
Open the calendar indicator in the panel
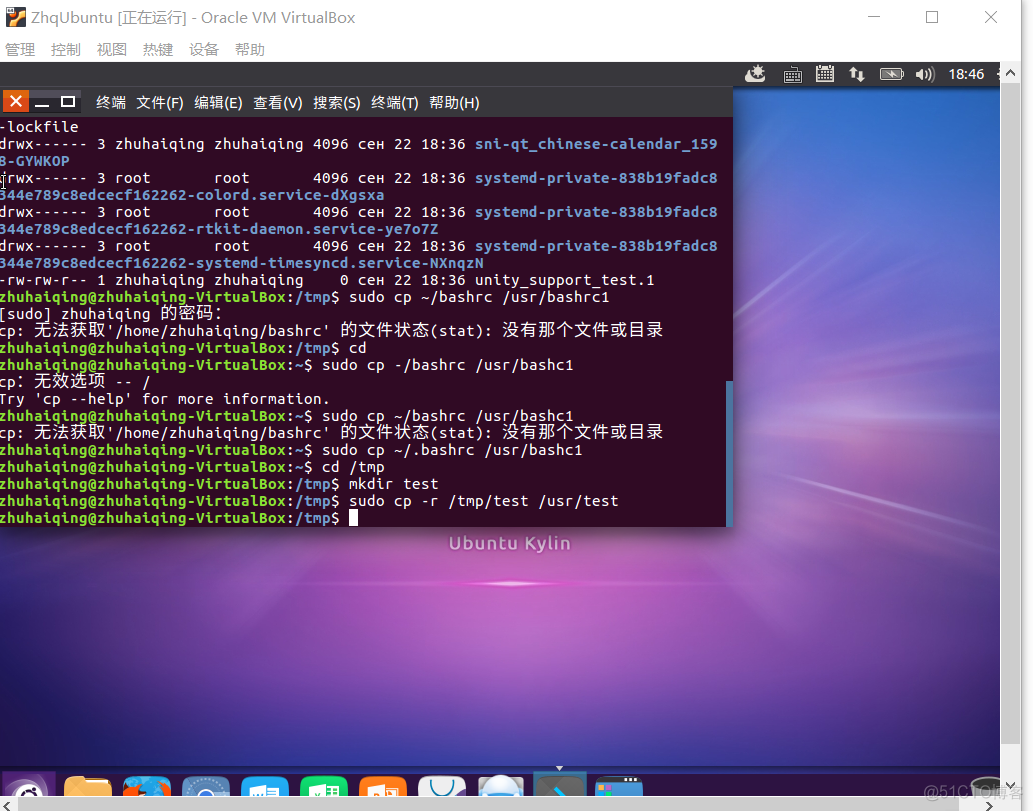[825, 74]
